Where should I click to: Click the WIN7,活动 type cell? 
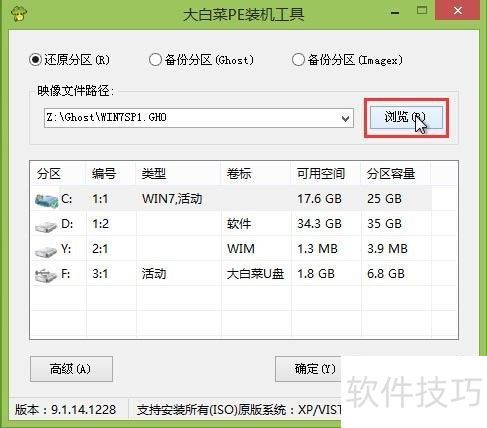coord(172,199)
